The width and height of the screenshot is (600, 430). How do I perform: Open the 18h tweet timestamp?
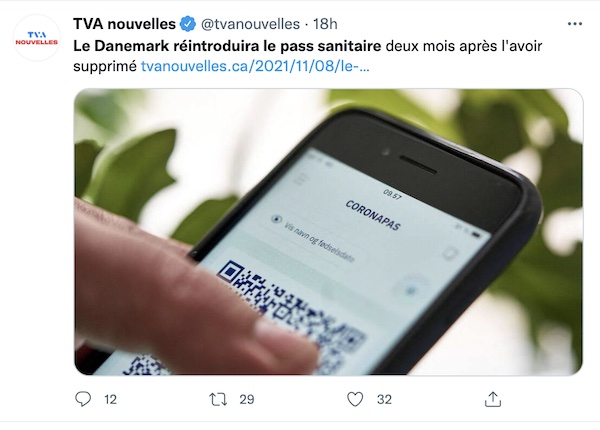click(x=325, y=24)
